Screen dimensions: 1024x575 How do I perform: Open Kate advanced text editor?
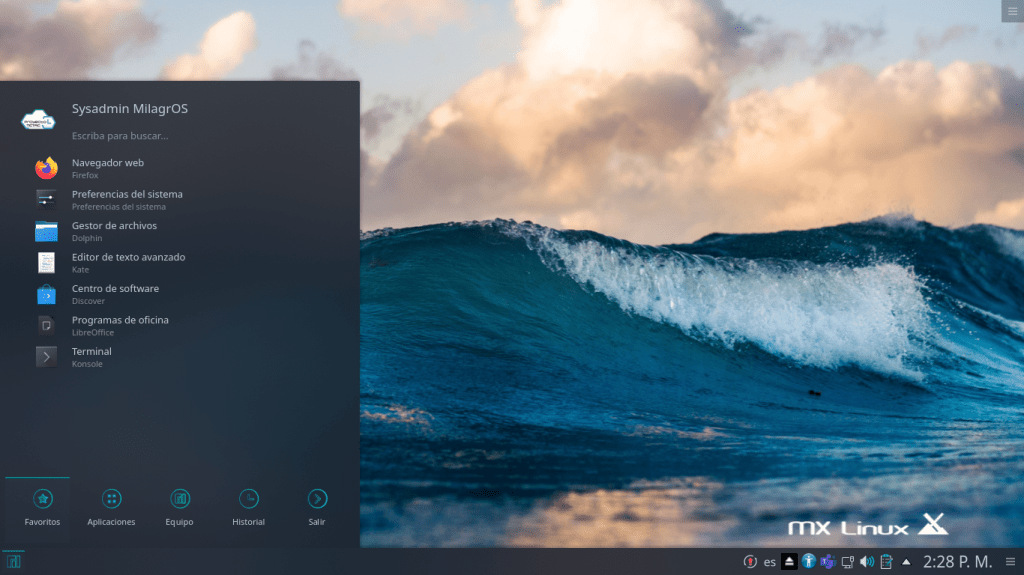128,262
